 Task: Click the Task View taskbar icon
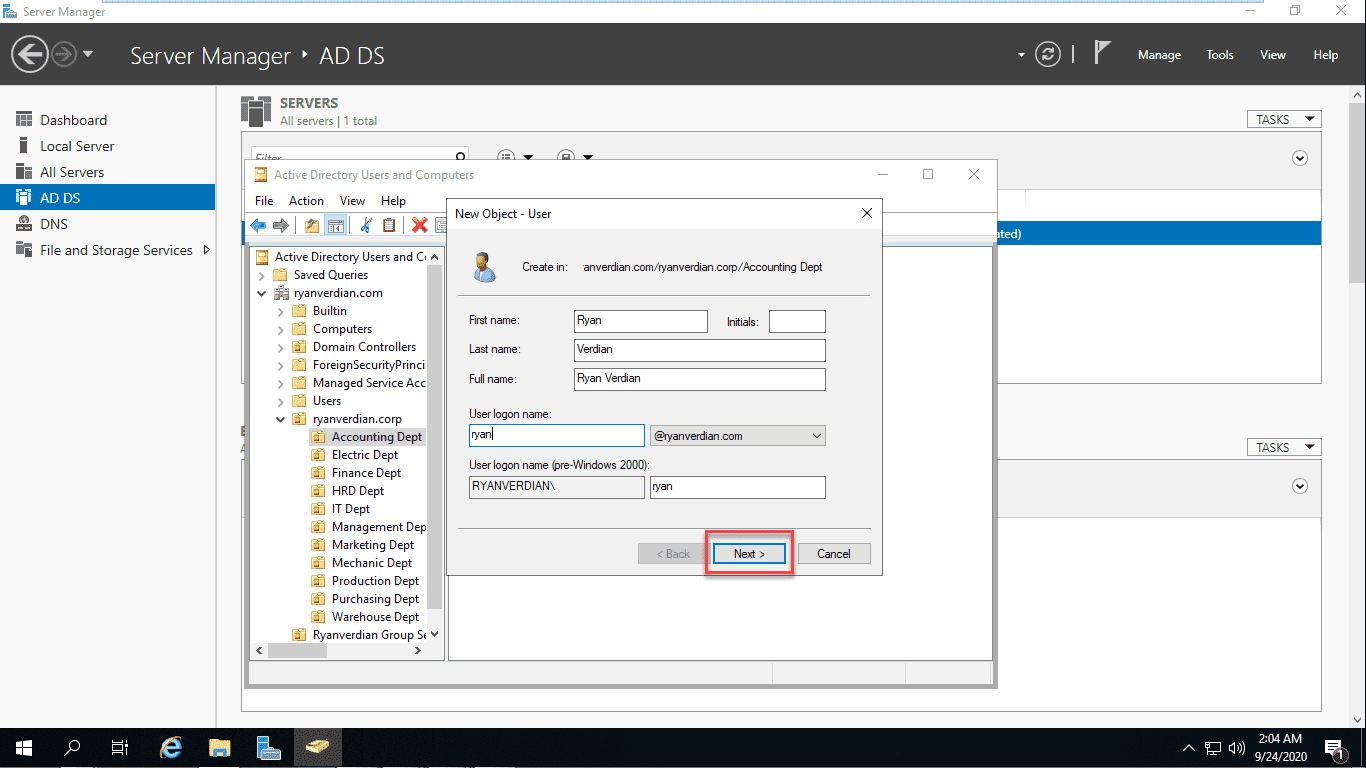click(x=120, y=748)
